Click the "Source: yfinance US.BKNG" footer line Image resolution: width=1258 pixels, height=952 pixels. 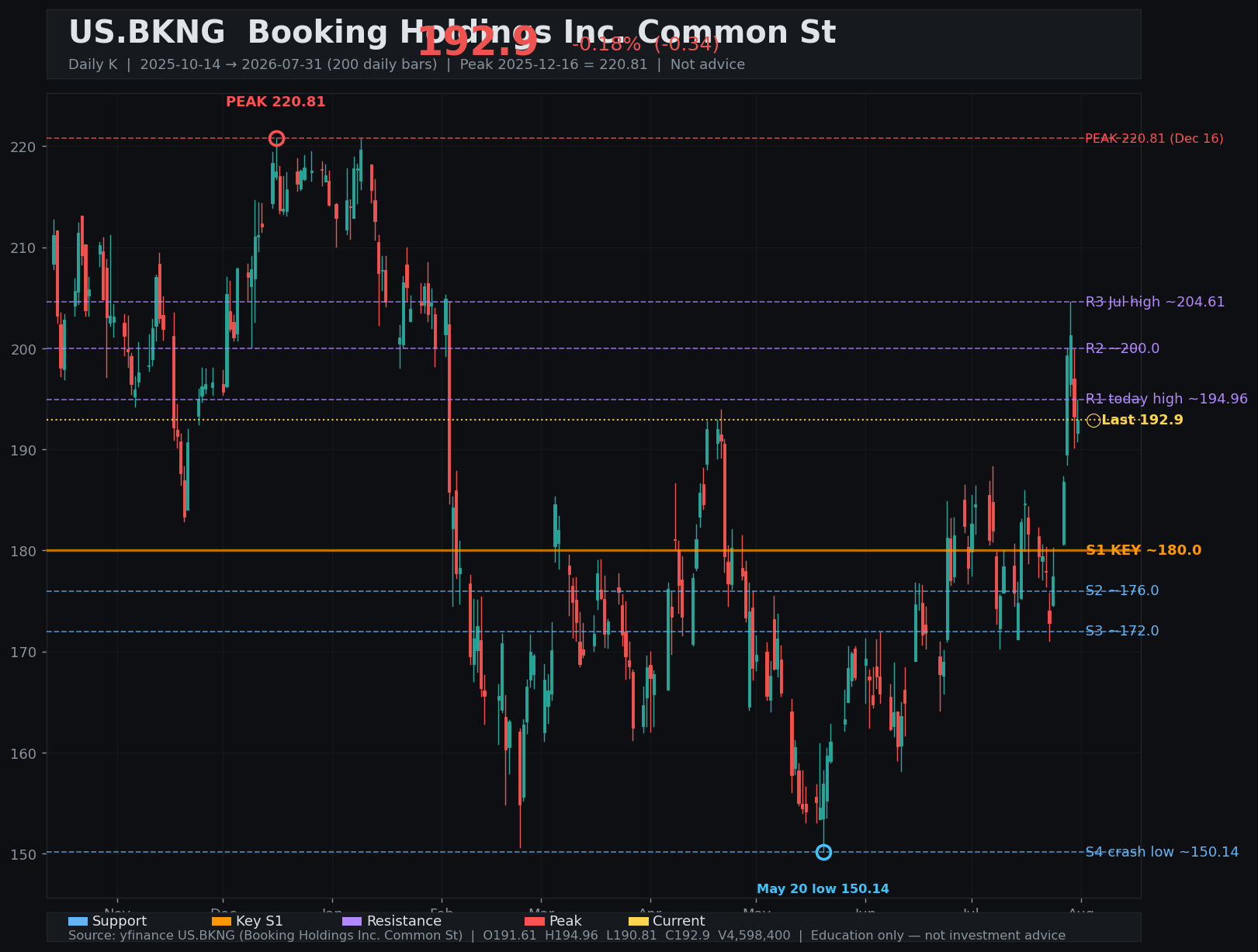567,936
